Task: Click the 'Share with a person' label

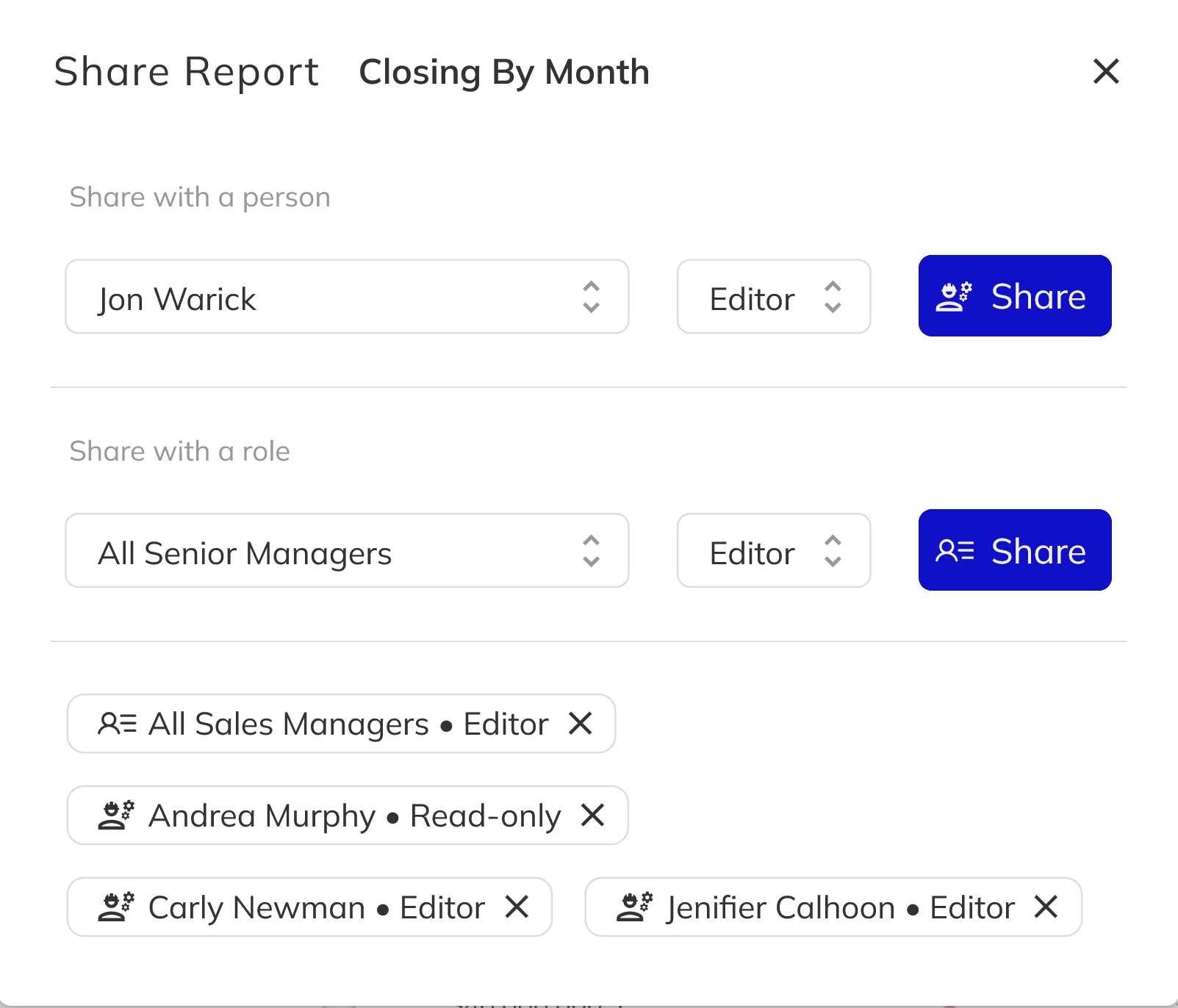Action: pos(200,197)
